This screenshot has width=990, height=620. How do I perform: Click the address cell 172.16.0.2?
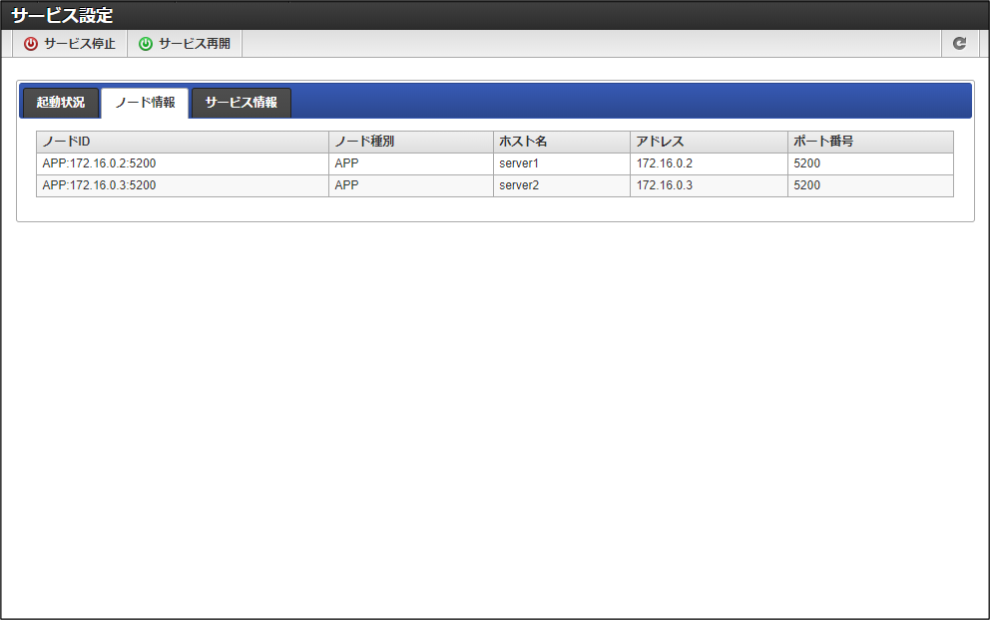click(x=709, y=164)
